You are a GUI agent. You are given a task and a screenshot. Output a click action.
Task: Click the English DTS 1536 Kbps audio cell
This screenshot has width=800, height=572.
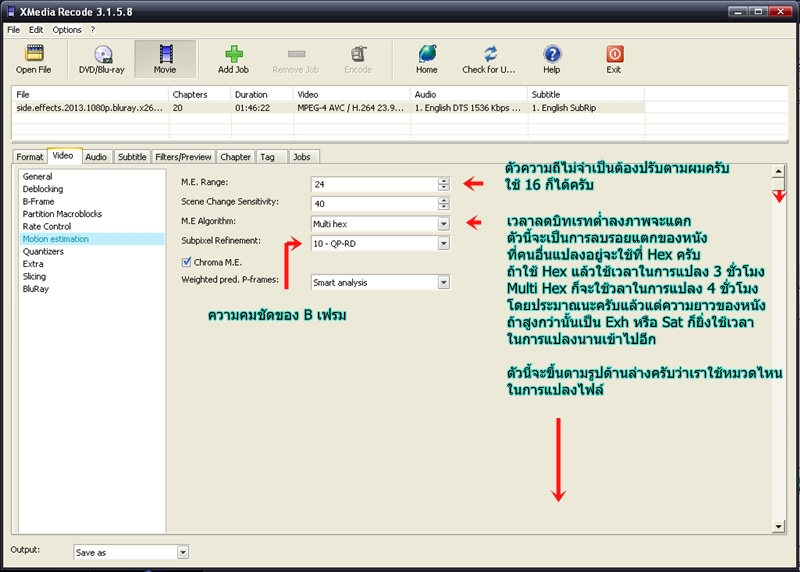pyautogui.click(x=468, y=108)
